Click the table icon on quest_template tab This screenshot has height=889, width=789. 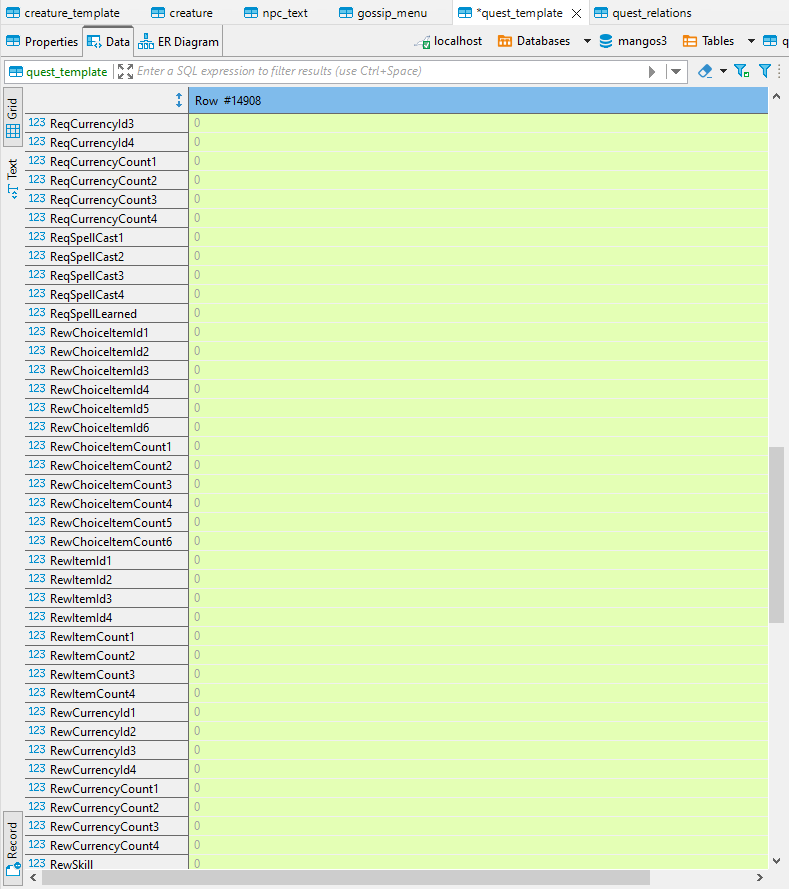pyautogui.click(x=465, y=12)
